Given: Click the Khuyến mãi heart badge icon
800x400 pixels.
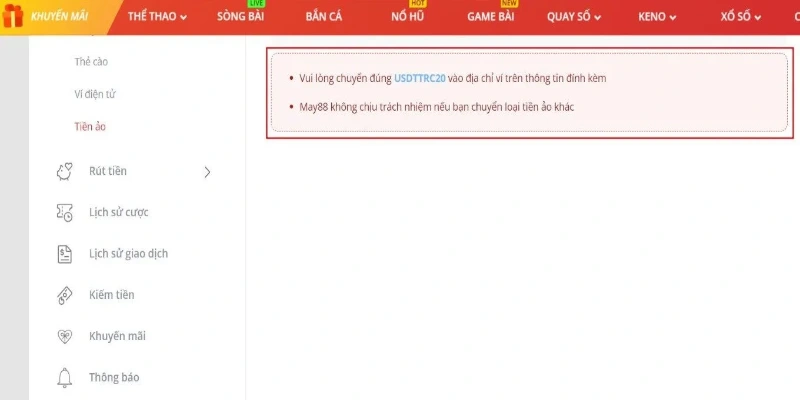Looking at the screenshot, I should coord(65,336).
